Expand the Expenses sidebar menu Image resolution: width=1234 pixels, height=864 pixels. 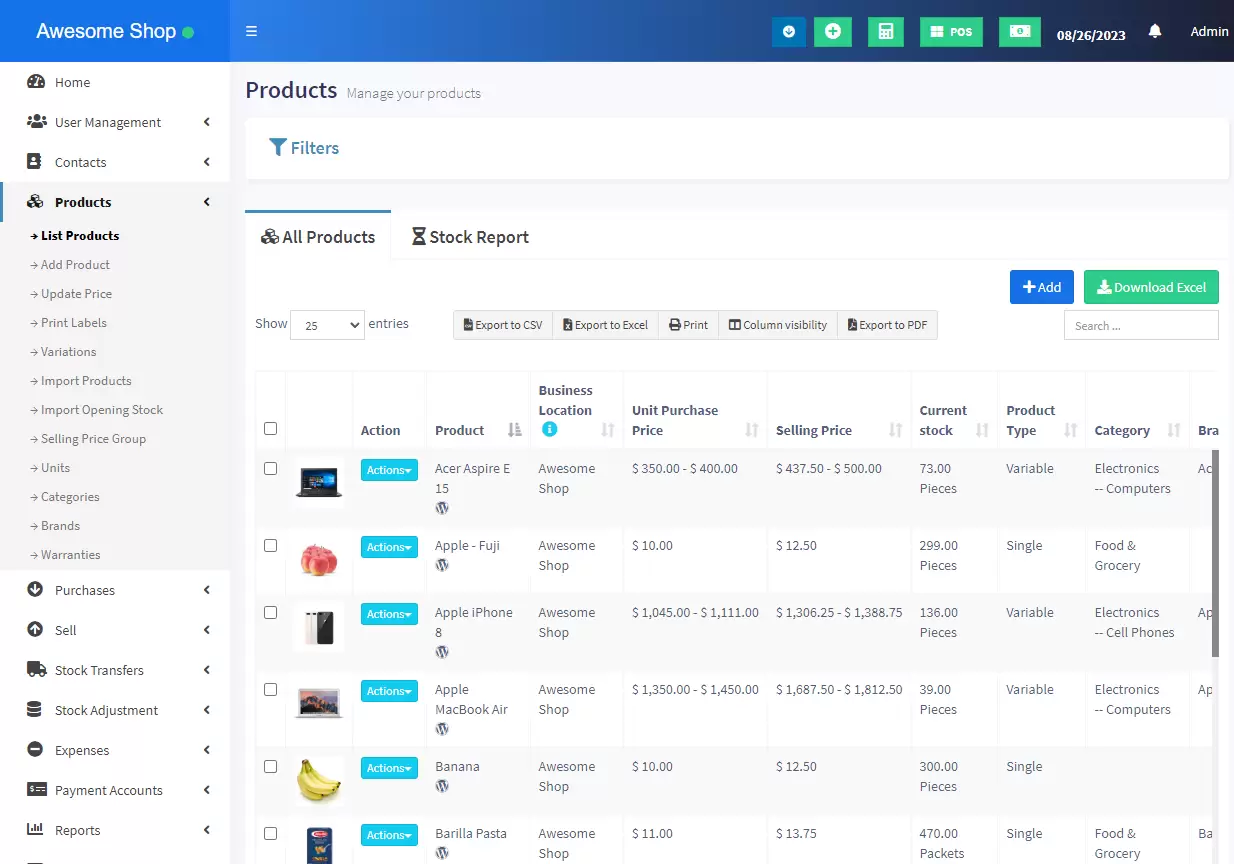click(x=115, y=750)
